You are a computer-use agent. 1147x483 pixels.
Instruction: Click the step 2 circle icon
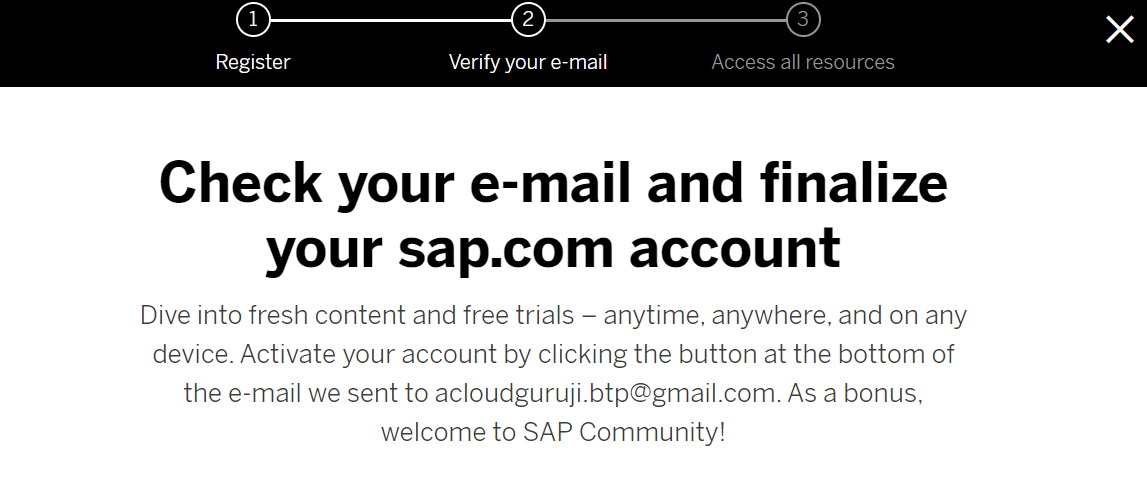pos(528,19)
